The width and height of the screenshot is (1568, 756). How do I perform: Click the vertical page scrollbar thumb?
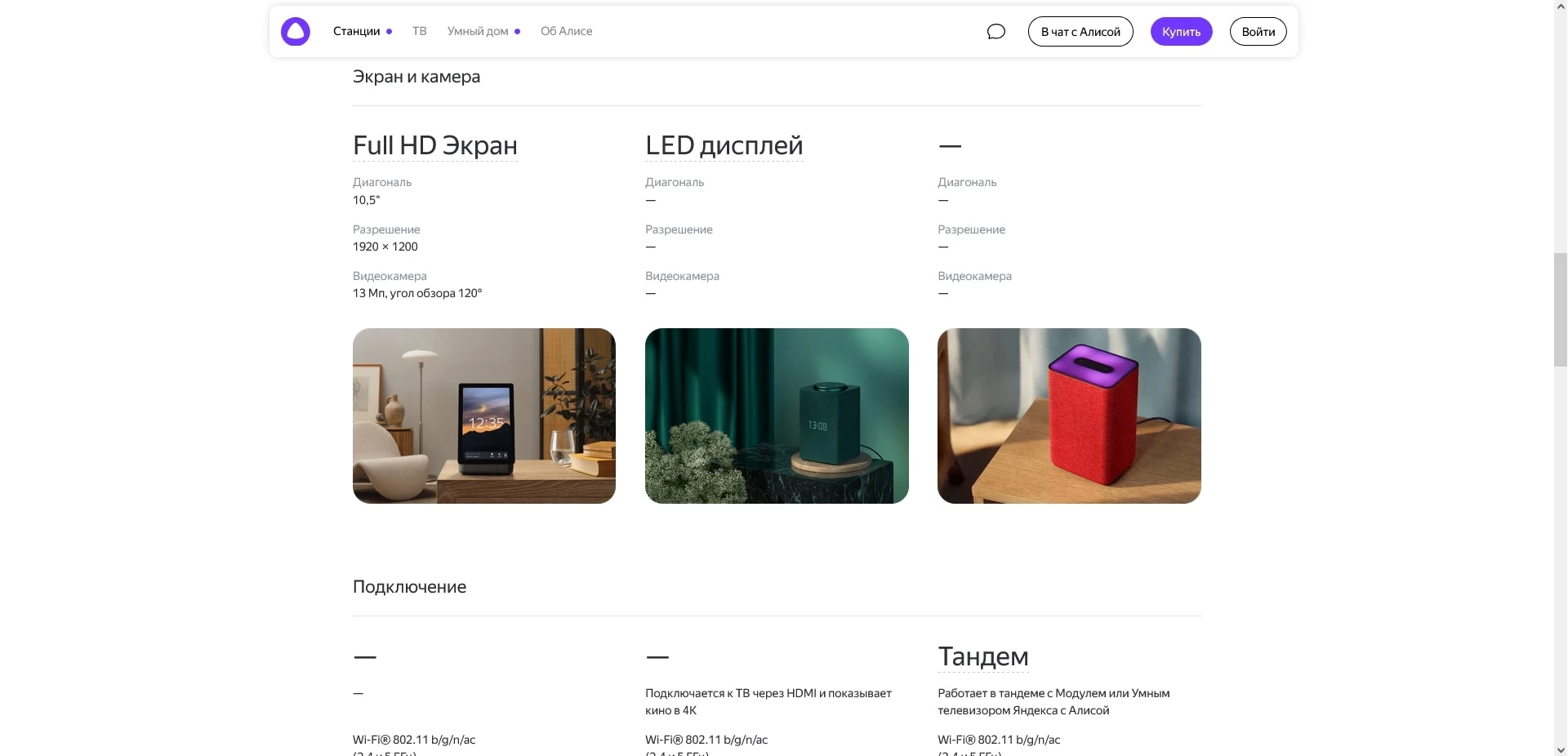1560,310
